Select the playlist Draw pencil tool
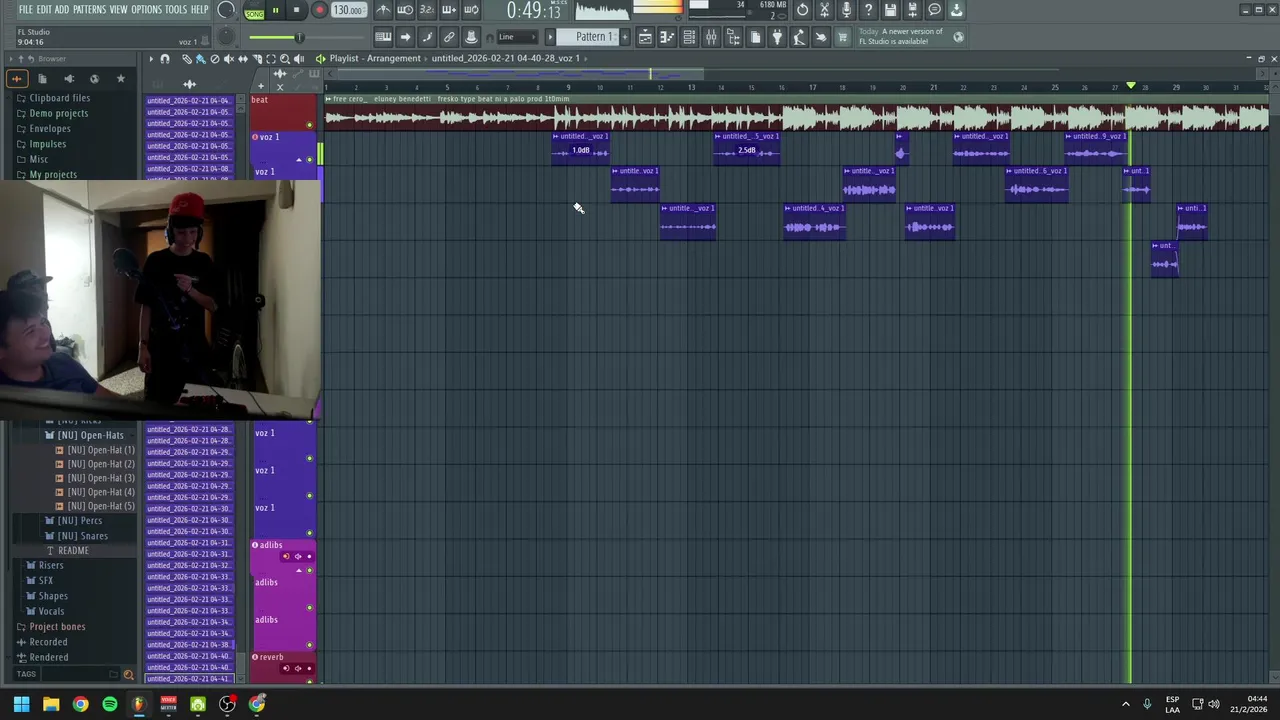 click(187, 59)
